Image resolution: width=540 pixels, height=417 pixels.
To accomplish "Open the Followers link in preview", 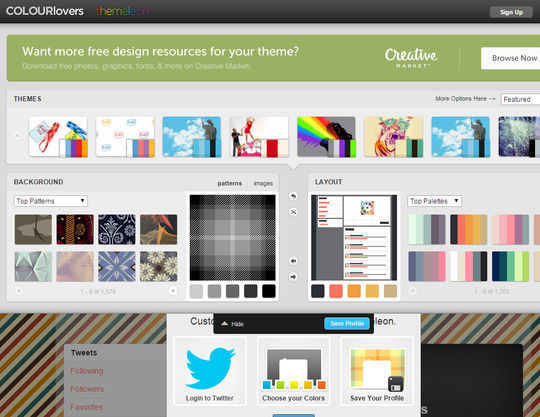I will [x=87, y=389].
